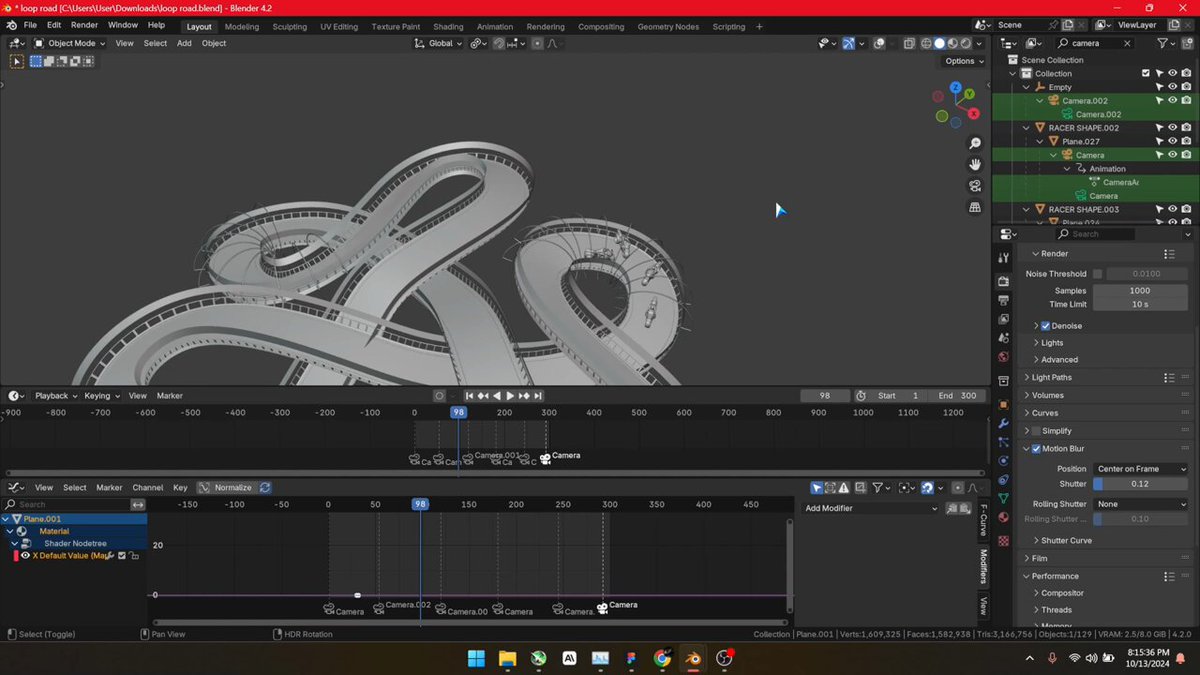
Task: Toggle Collection exclude checkbox in outliner
Action: 1146,73
